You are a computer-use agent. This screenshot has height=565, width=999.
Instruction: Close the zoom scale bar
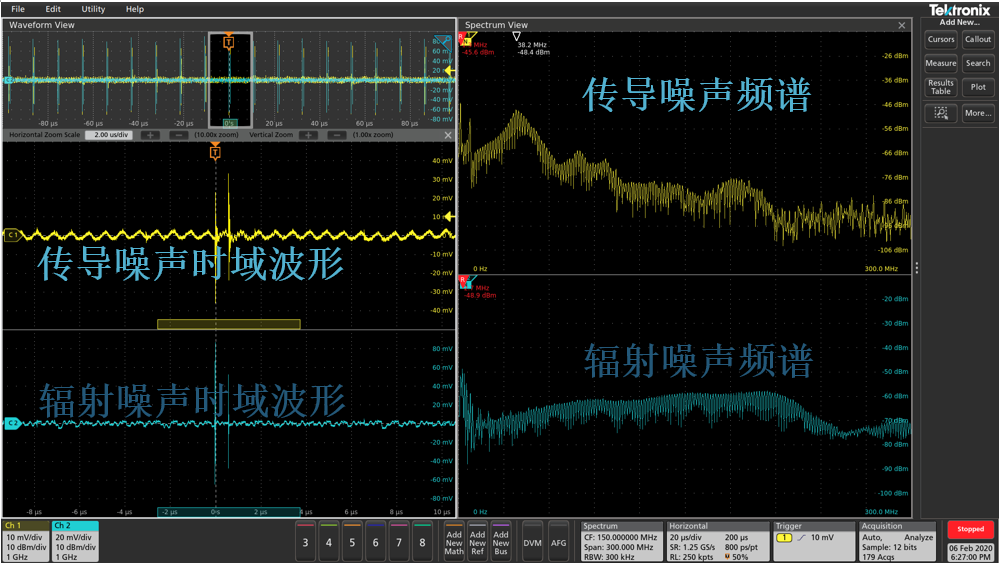(x=447, y=135)
